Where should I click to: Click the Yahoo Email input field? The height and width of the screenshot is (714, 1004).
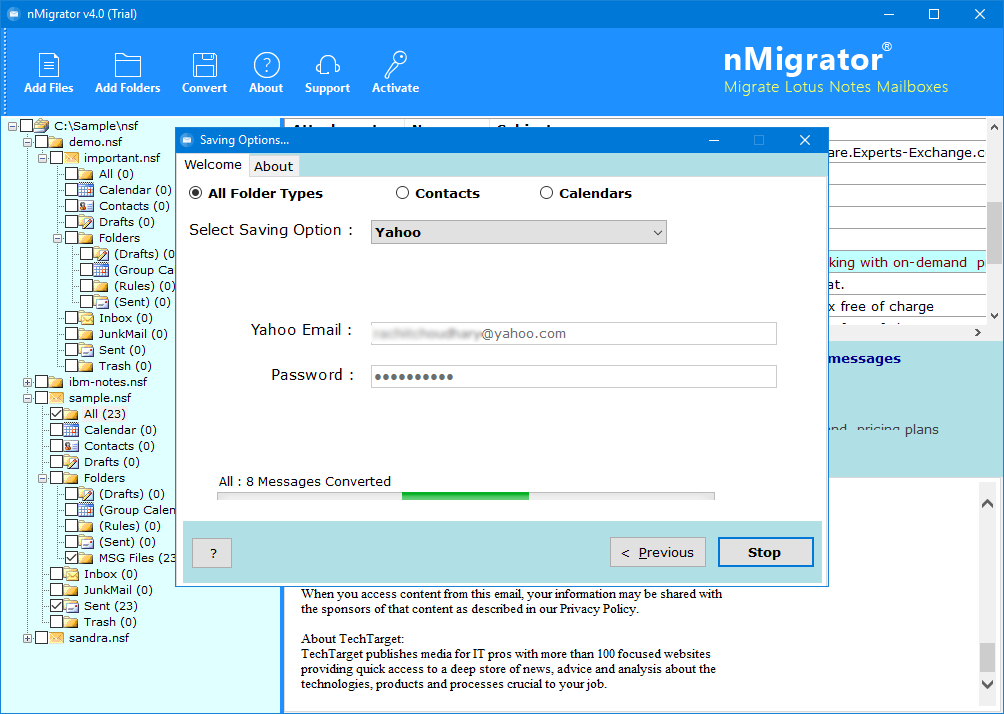pyautogui.click(x=574, y=334)
